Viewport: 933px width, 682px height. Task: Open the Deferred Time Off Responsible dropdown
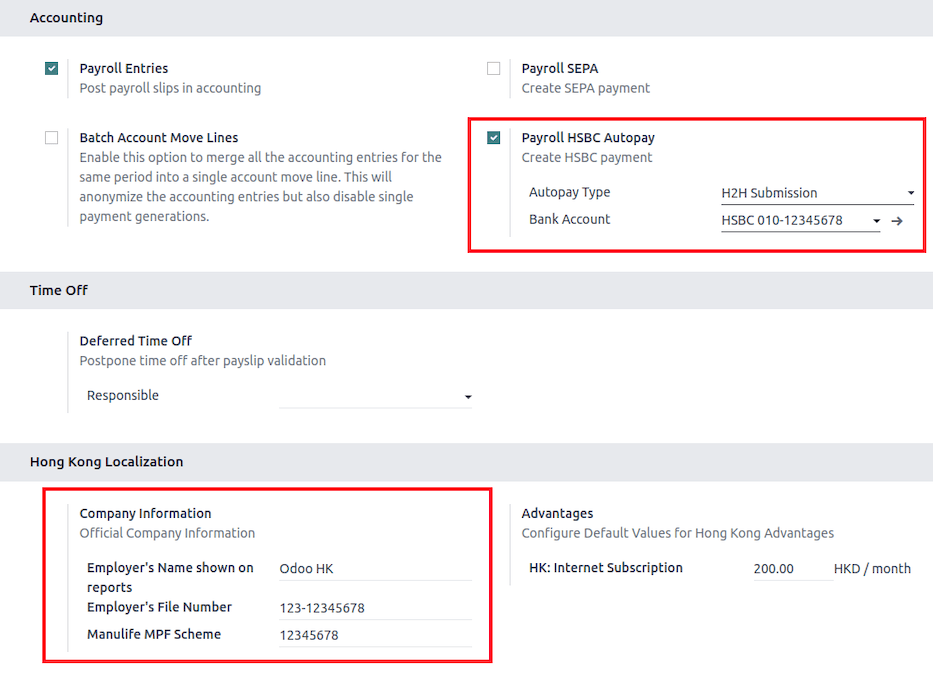(376, 397)
